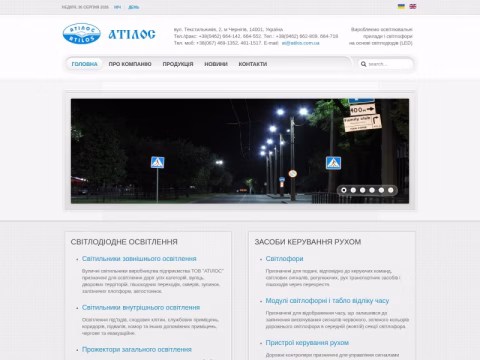Open the КОНТАКТИ menu item
Image resolution: width=480 pixels, height=360 pixels.
point(253,64)
